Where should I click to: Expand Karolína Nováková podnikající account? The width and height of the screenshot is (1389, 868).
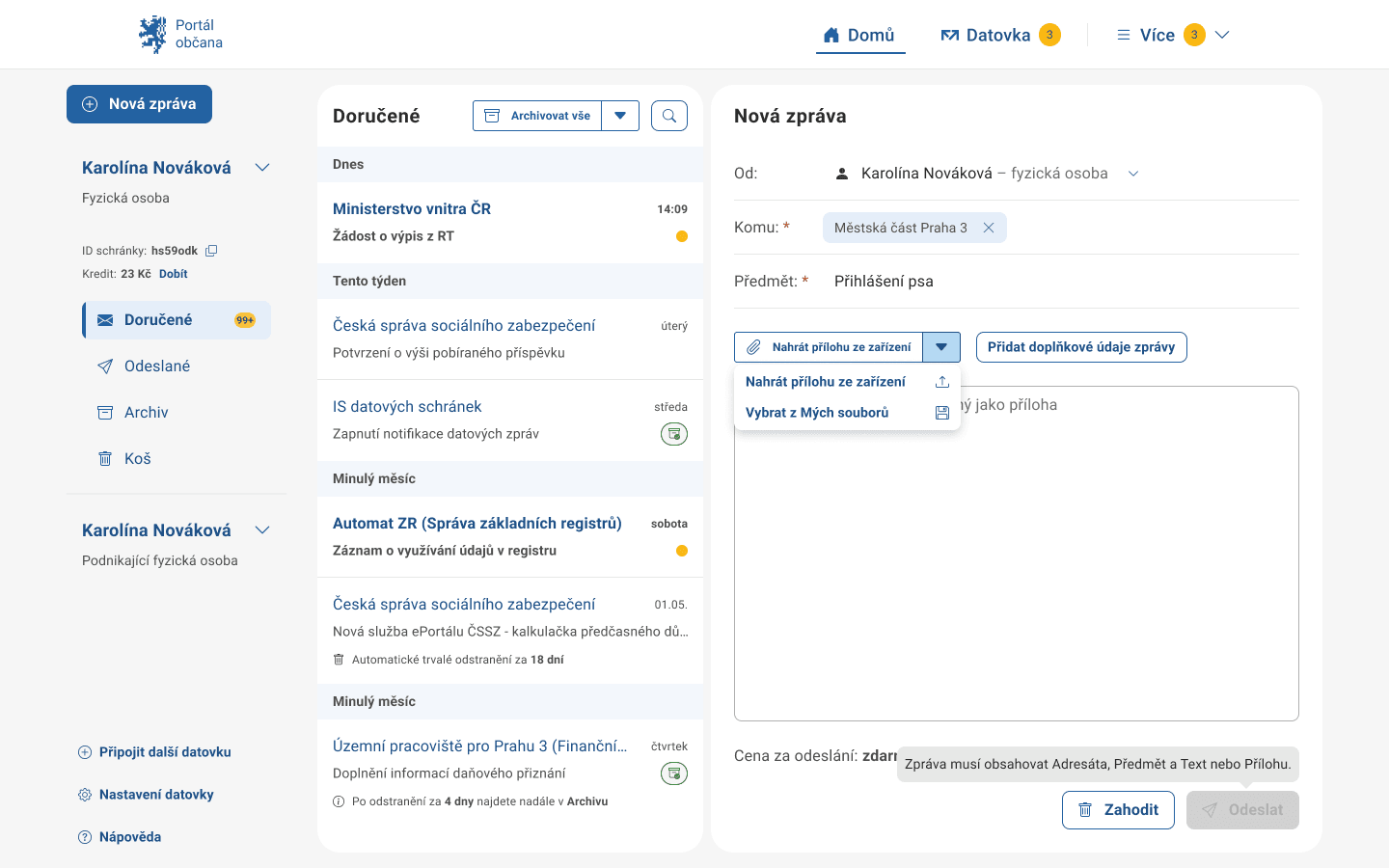click(x=262, y=530)
